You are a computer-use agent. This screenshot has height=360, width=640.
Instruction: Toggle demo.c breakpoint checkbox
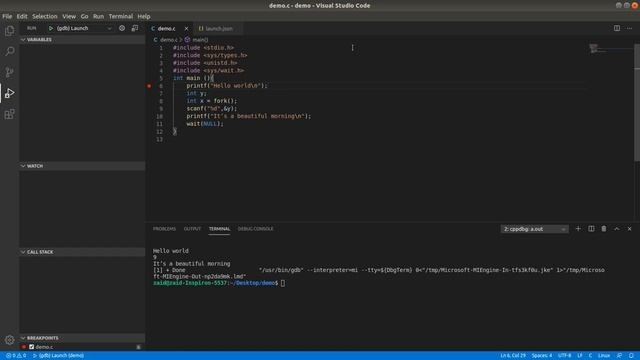pyautogui.click(x=31, y=347)
